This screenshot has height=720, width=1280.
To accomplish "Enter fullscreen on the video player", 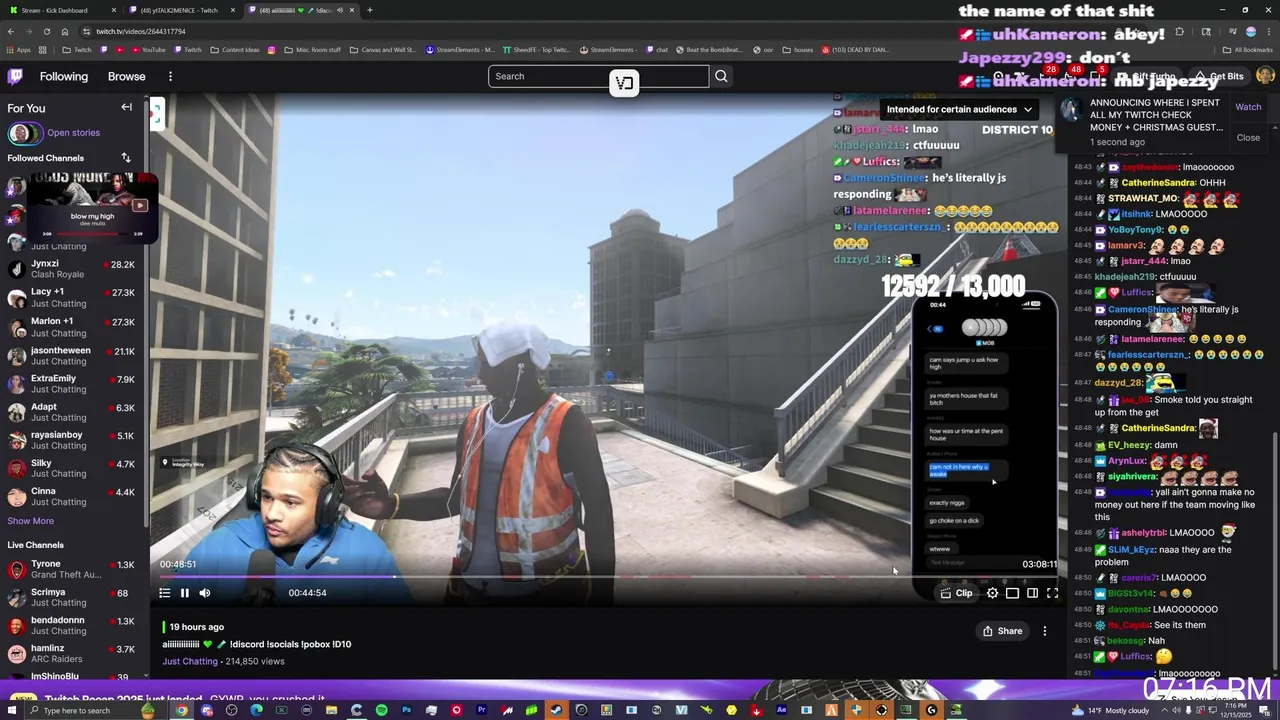I will click(x=1052, y=593).
